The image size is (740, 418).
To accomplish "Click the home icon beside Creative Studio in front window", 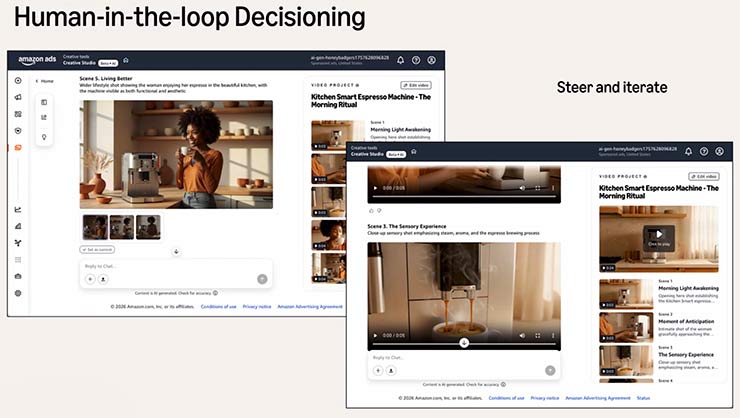I will click(414, 153).
